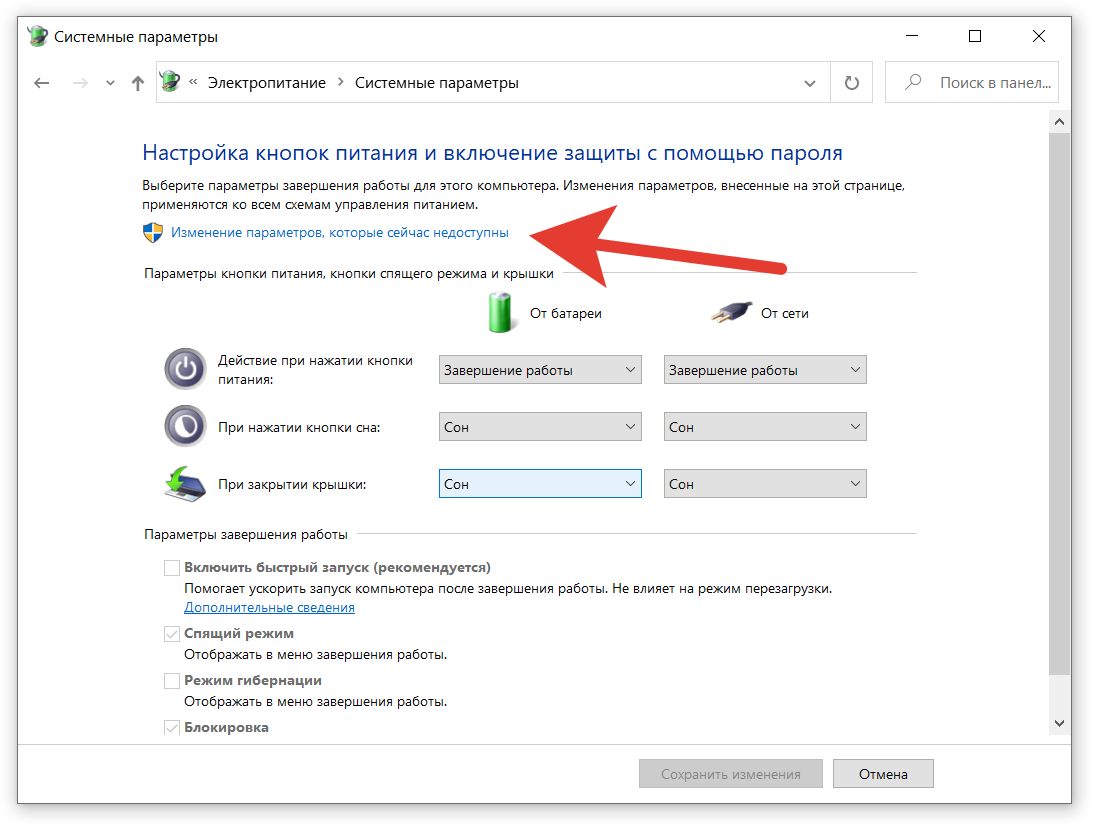Open power button action dropdown for battery

(540, 370)
